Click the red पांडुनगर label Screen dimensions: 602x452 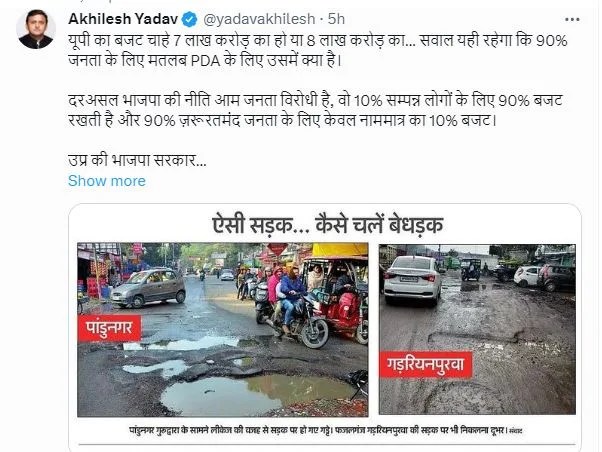coord(109,328)
